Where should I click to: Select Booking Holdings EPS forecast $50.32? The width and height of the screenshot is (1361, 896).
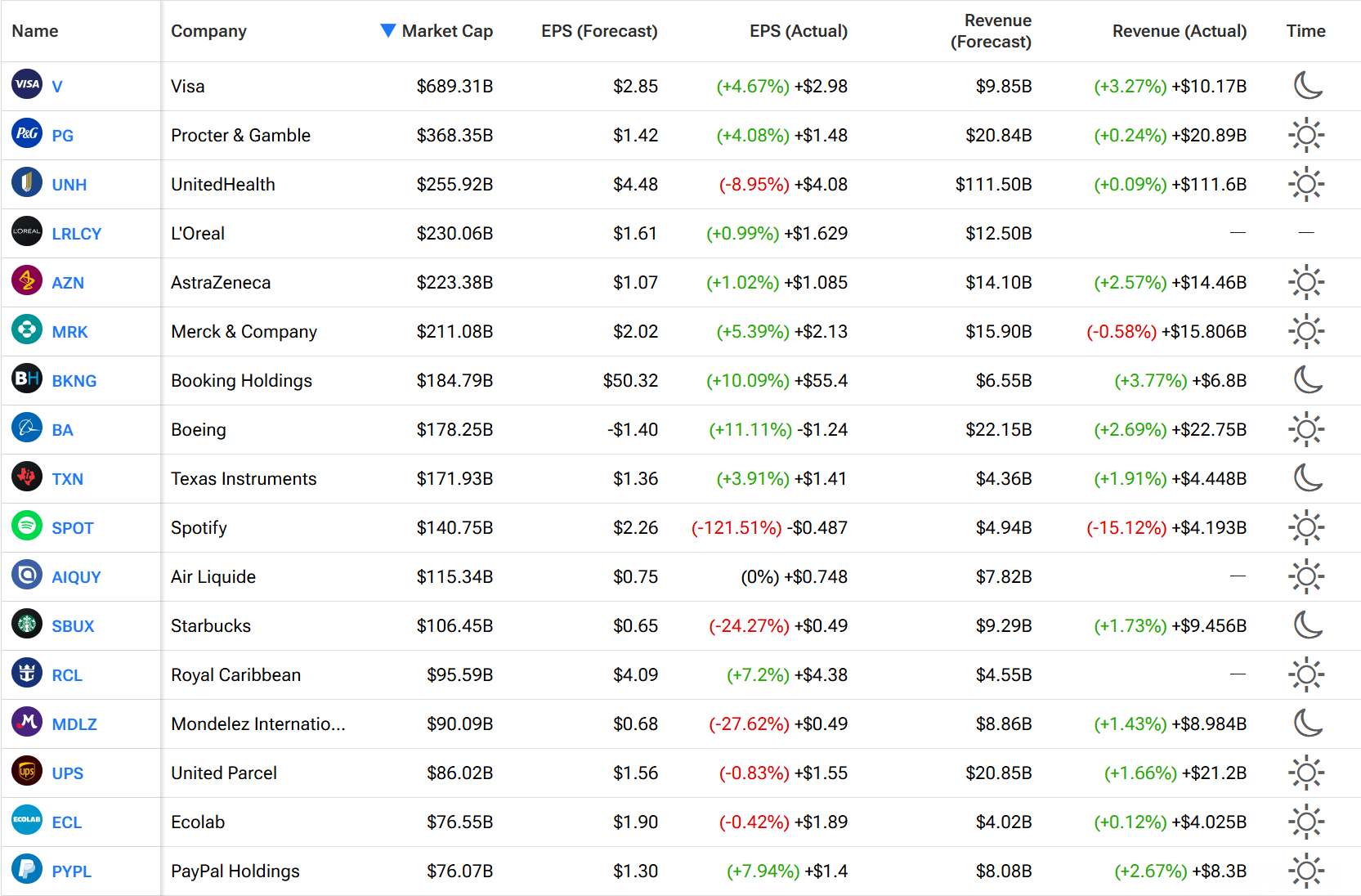click(x=630, y=381)
